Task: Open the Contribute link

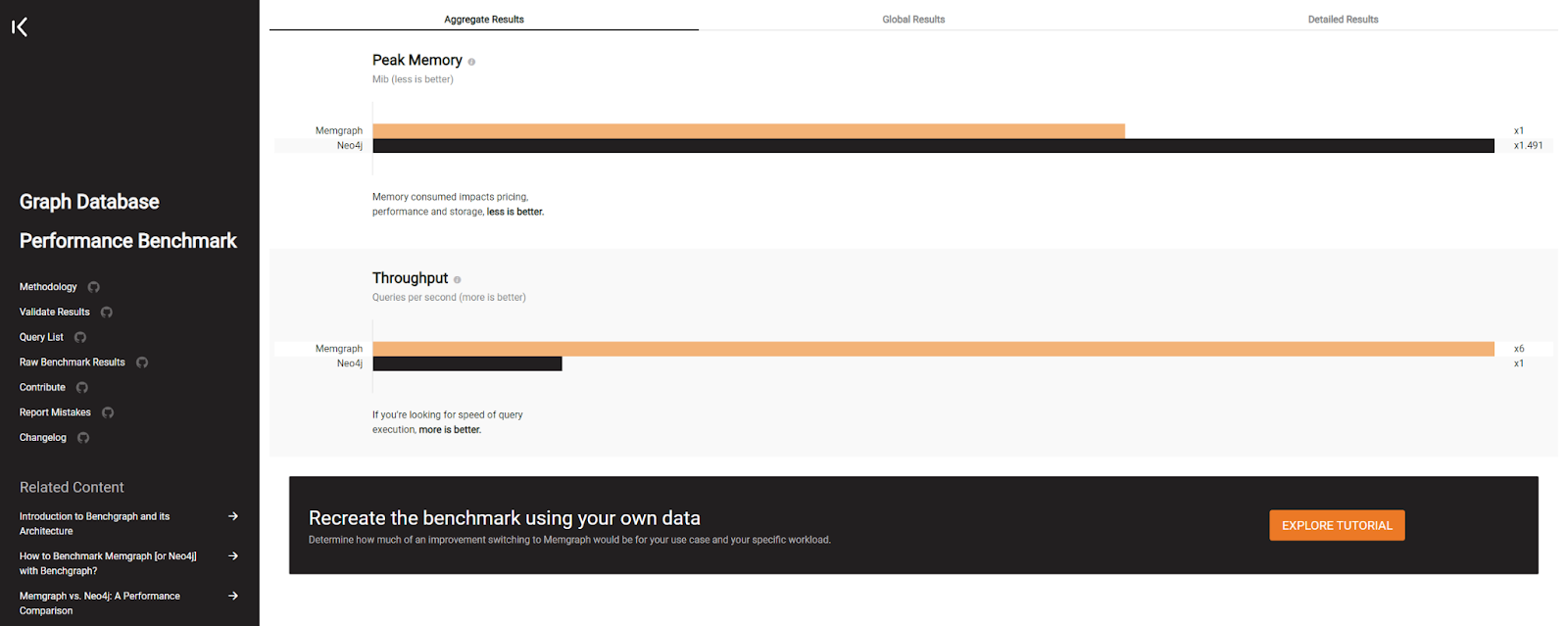Action: pos(42,388)
